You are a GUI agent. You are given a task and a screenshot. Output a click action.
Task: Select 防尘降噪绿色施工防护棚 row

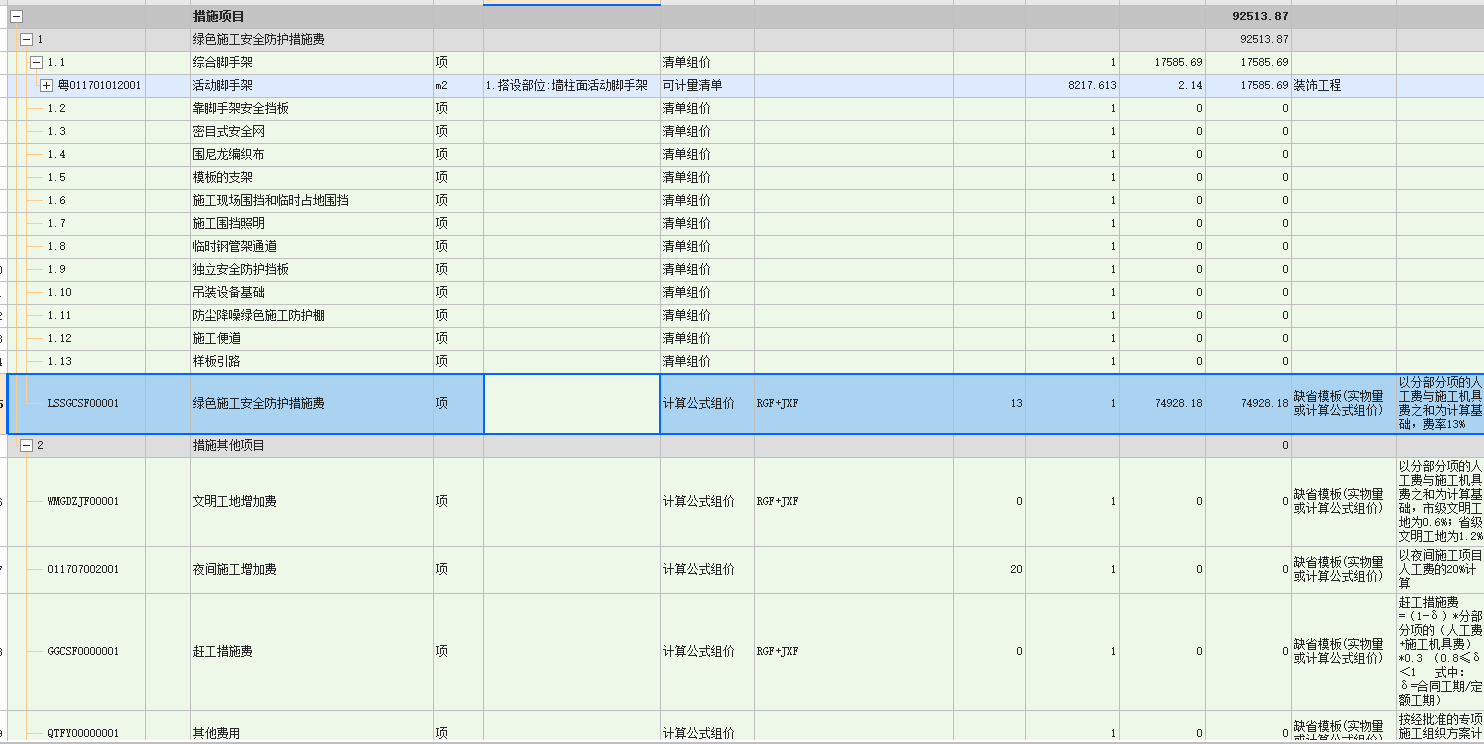(x=259, y=316)
